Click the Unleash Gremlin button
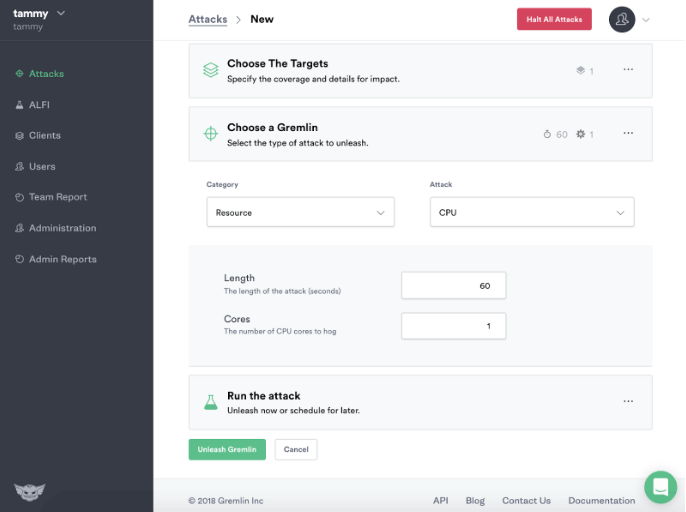The height and width of the screenshot is (512, 686). pyautogui.click(x=227, y=449)
